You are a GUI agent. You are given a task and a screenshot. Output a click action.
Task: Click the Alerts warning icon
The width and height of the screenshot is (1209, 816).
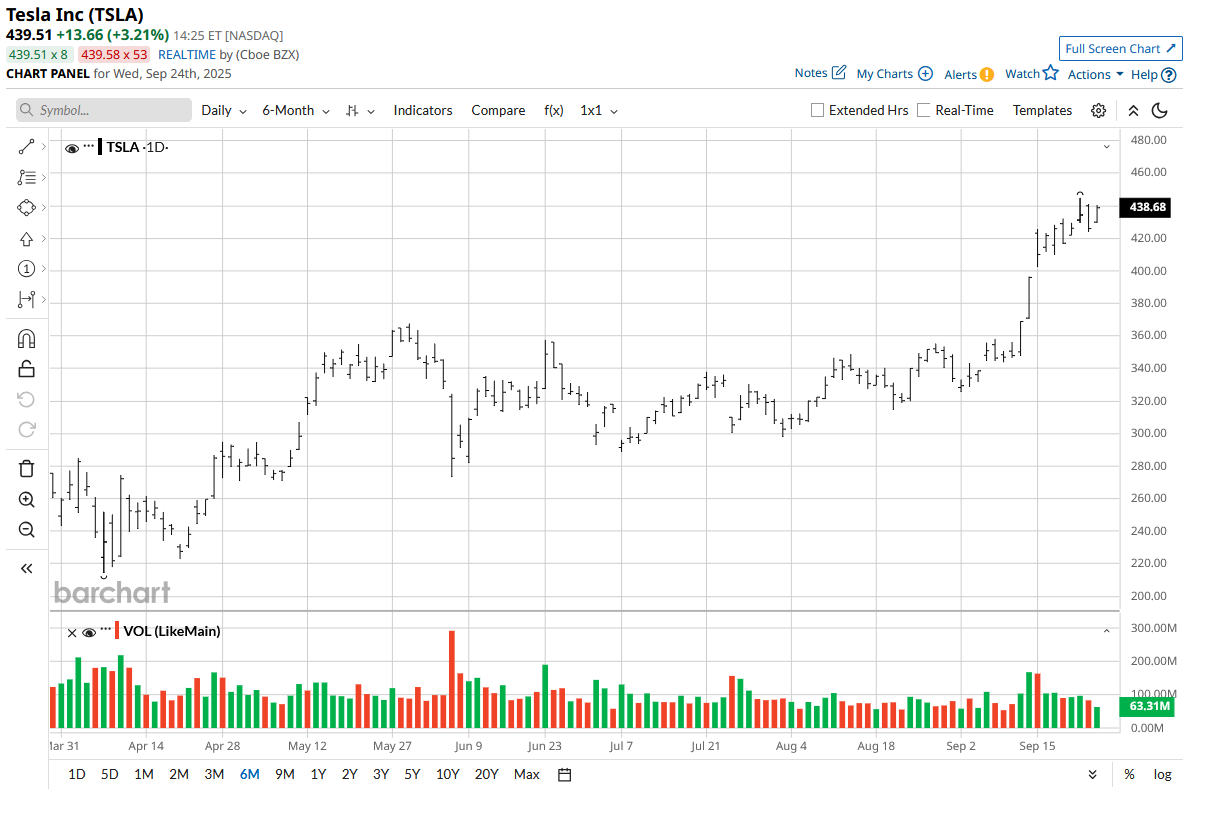tap(986, 74)
